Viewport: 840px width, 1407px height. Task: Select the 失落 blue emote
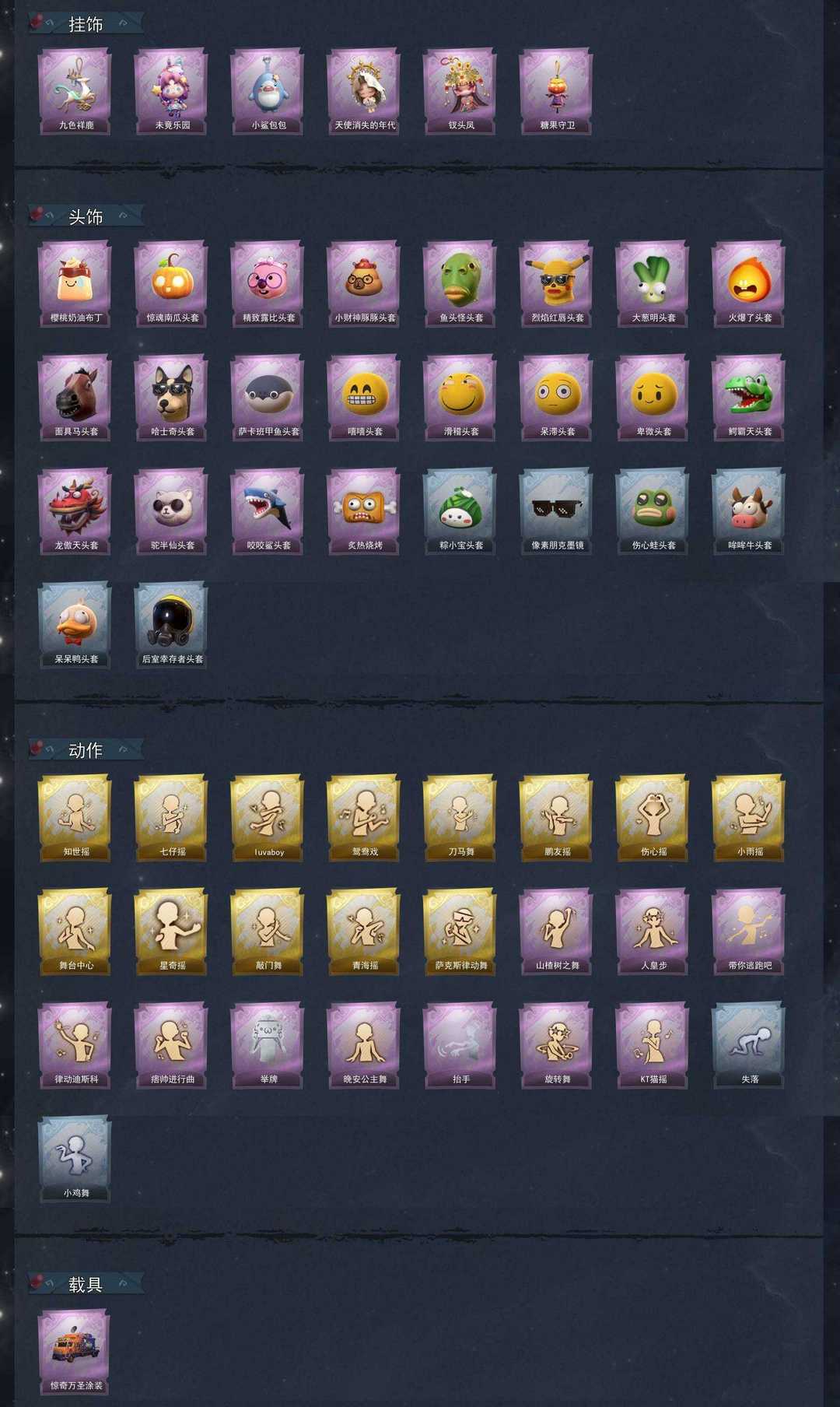click(x=749, y=1045)
